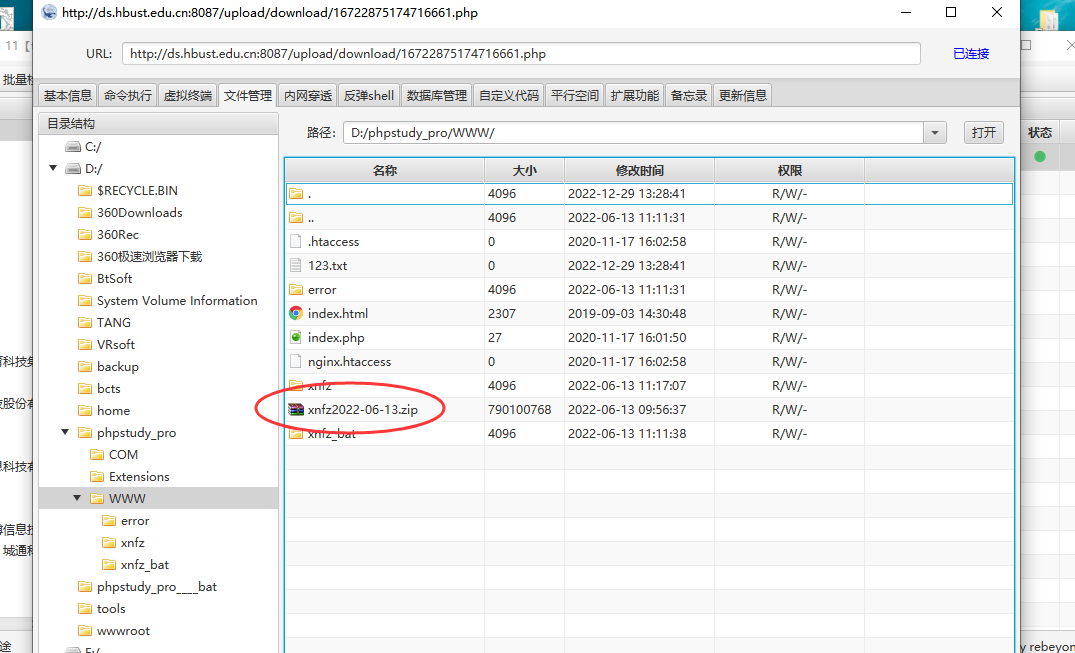Collapse the phpstudy_pro folder node
Image resolution: width=1075 pixels, height=653 pixels.
point(65,432)
